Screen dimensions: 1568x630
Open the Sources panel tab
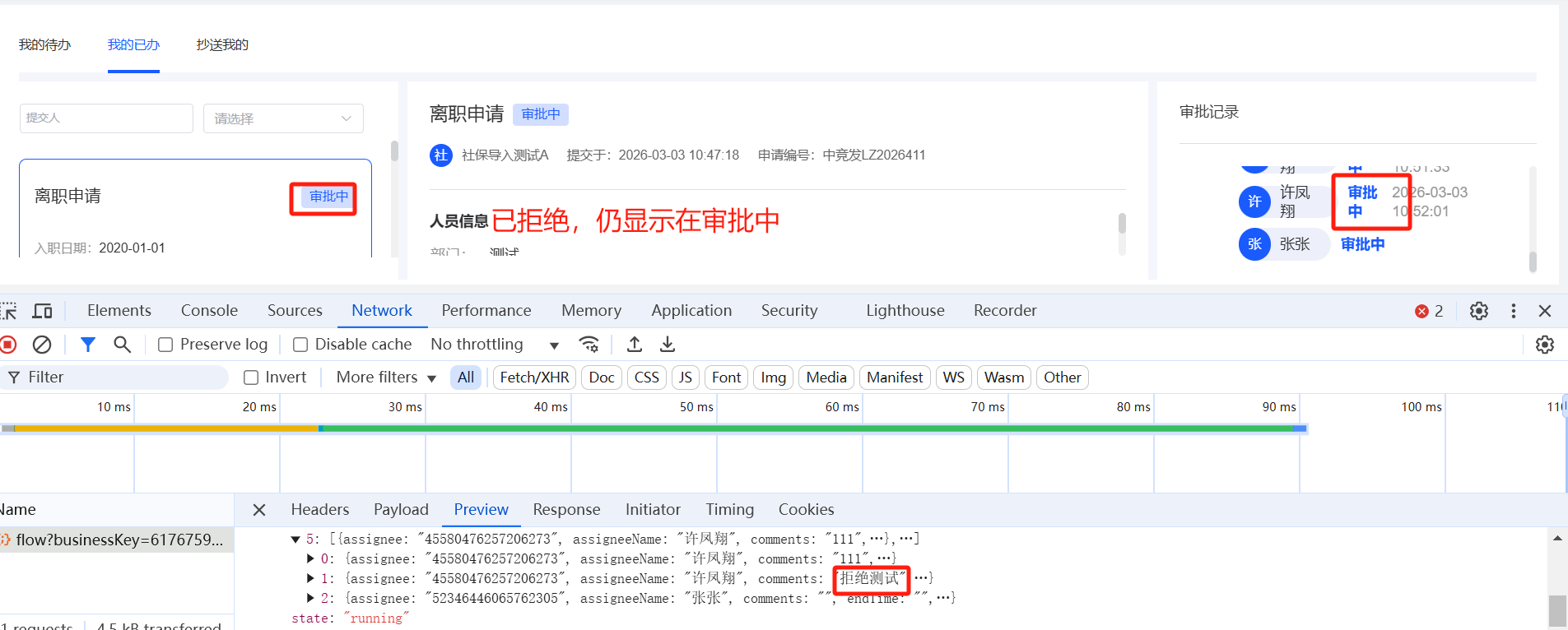click(295, 311)
